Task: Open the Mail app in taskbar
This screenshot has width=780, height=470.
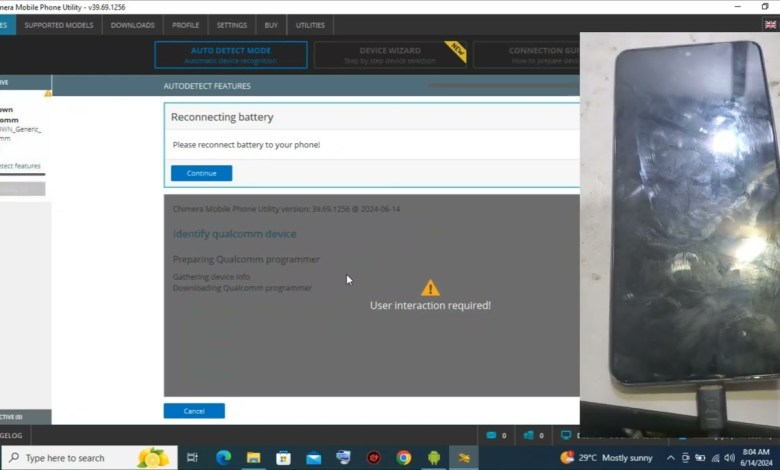Action: 314,458
